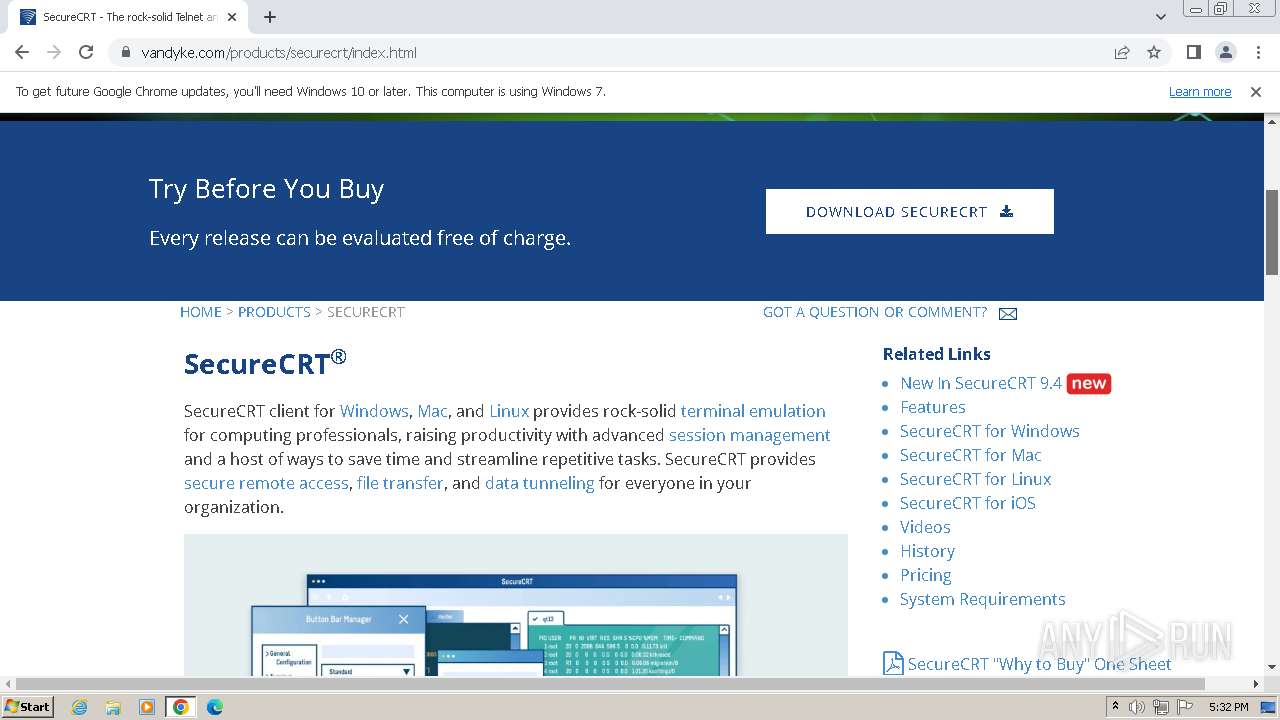This screenshot has height=720, width=1280.
Task: Click the volume speaker tray icon
Action: click(x=1137, y=707)
